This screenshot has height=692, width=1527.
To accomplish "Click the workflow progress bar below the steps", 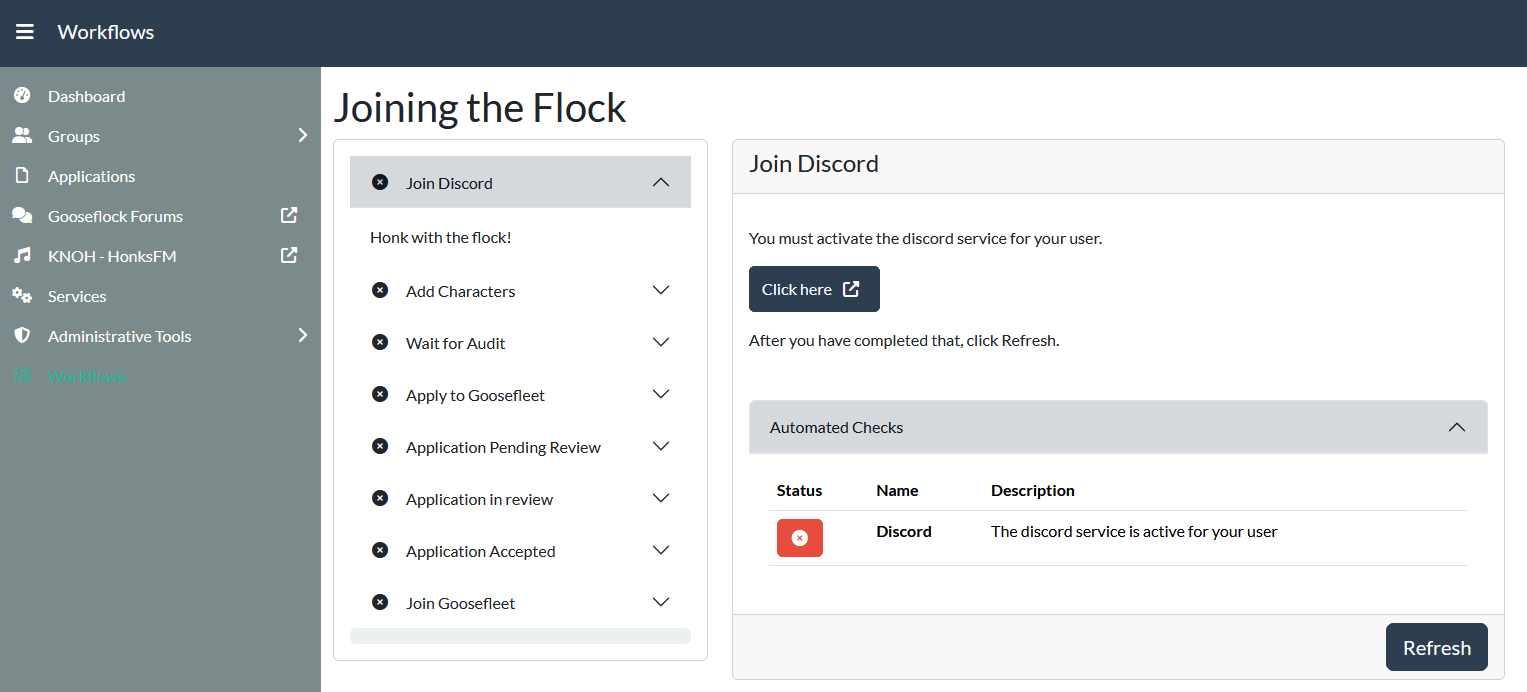I will (x=520, y=636).
